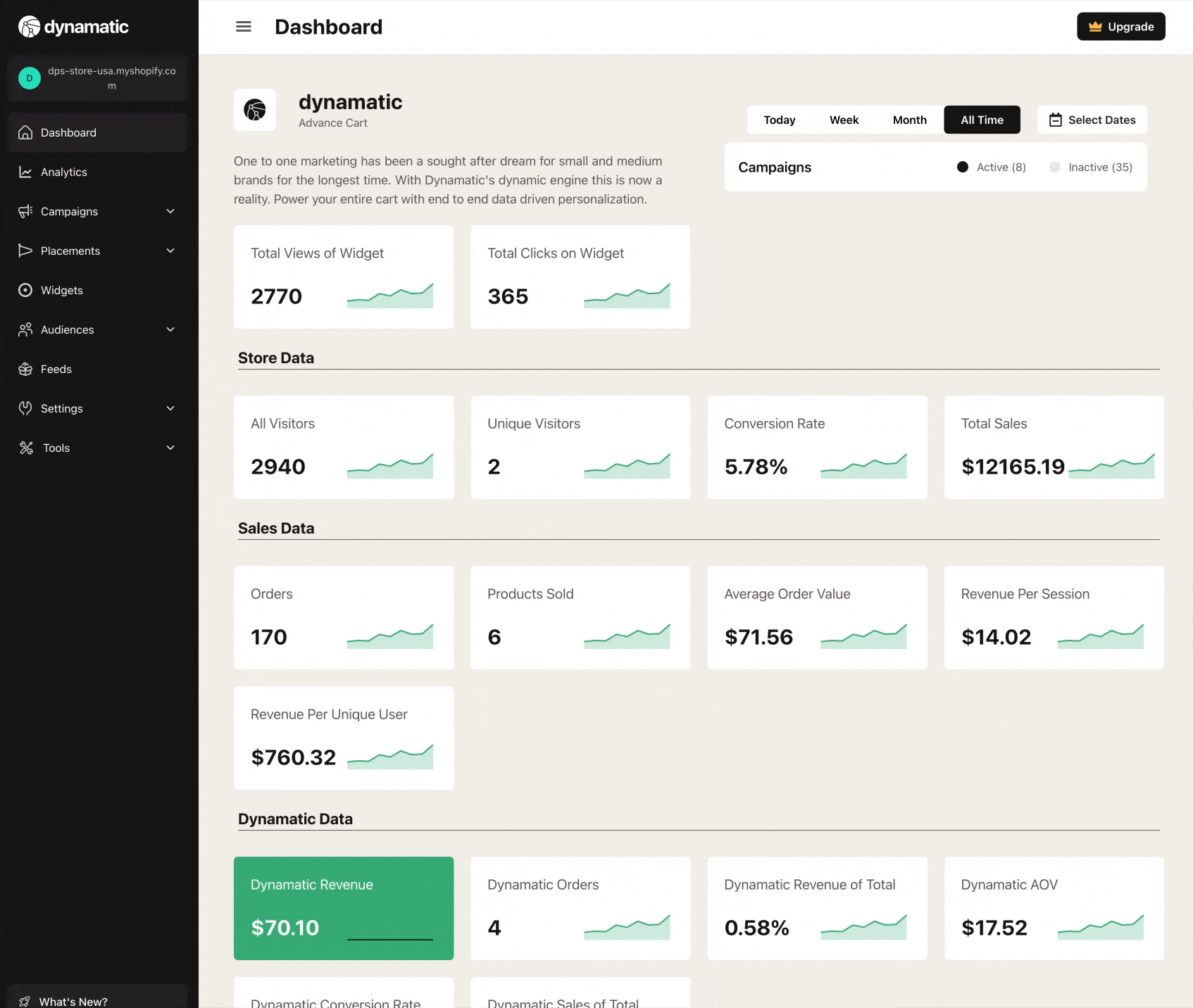This screenshot has width=1193, height=1008.
Task: Switch to the Week time range
Action: (844, 120)
